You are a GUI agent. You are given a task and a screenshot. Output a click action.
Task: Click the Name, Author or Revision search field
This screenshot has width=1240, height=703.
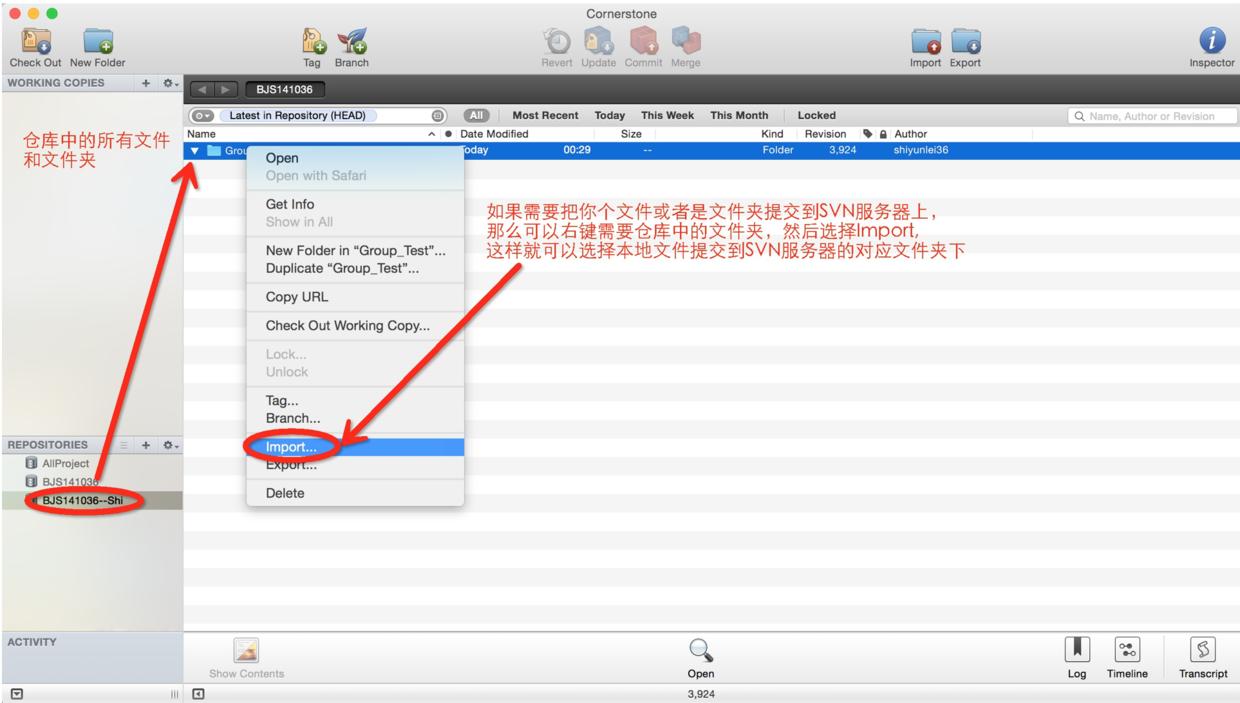(x=1150, y=116)
